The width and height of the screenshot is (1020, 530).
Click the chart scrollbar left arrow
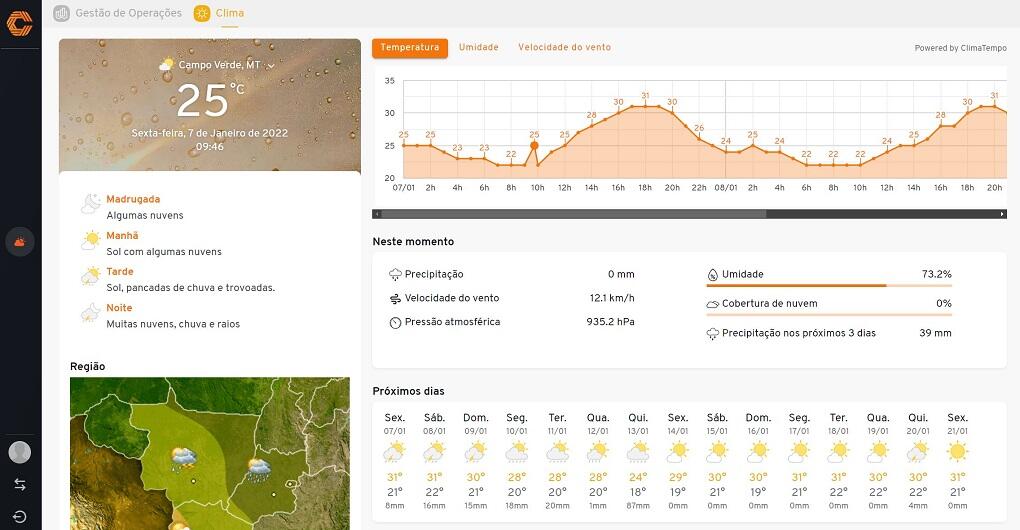tap(377, 214)
